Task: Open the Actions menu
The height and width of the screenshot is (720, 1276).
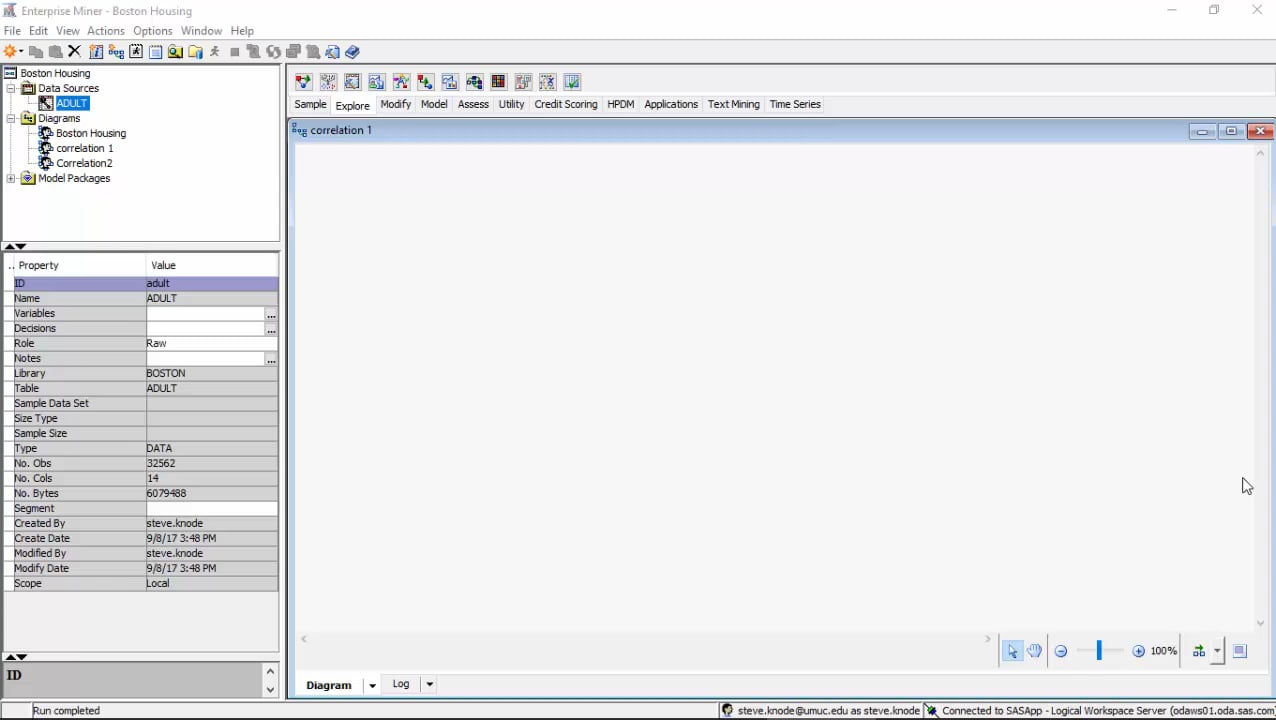Action: point(105,31)
